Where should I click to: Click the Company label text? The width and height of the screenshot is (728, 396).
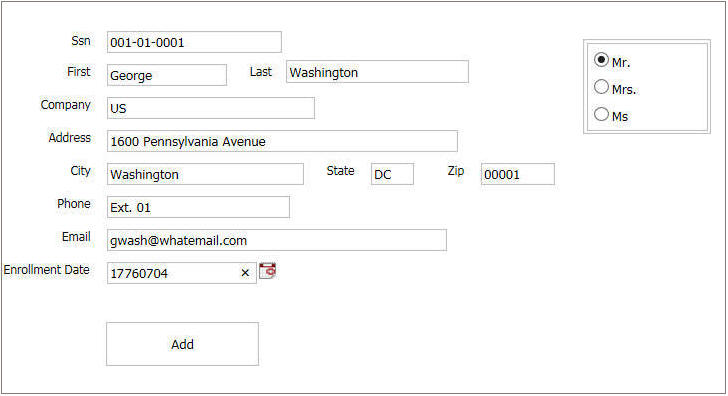[x=65, y=105]
